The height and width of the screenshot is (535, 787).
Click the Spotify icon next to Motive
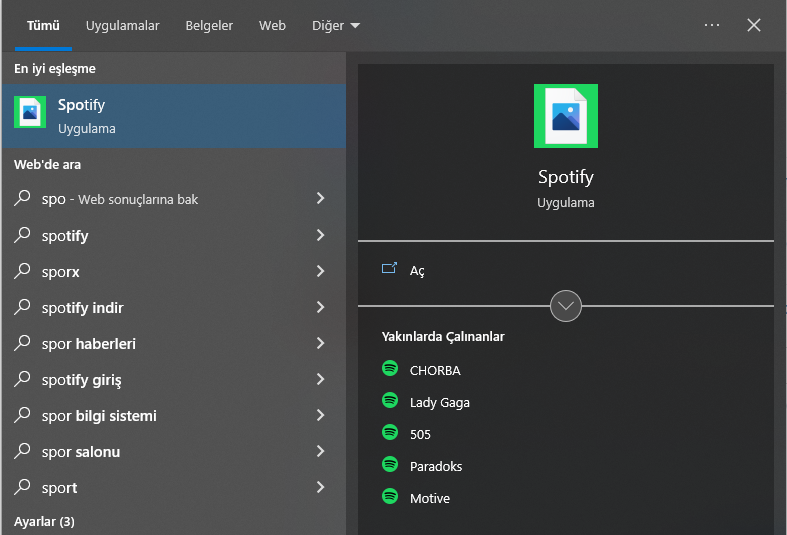pyautogui.click(x=390, y=497)
